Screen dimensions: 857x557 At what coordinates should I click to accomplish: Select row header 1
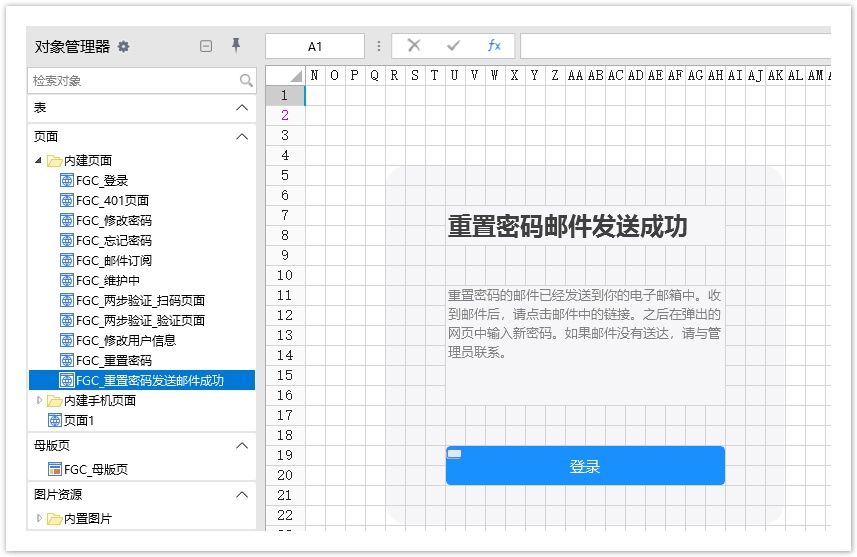(285, 95)
